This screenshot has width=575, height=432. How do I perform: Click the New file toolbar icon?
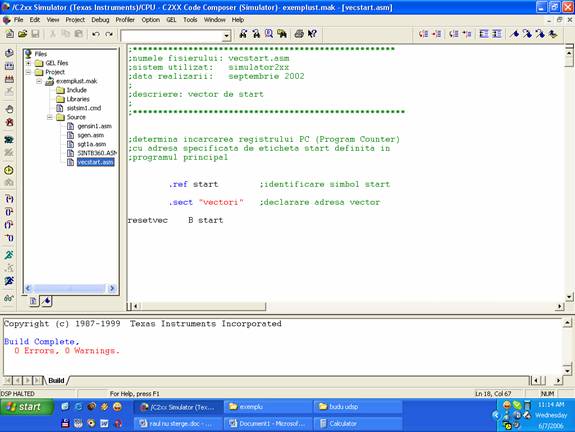[10, 34]
